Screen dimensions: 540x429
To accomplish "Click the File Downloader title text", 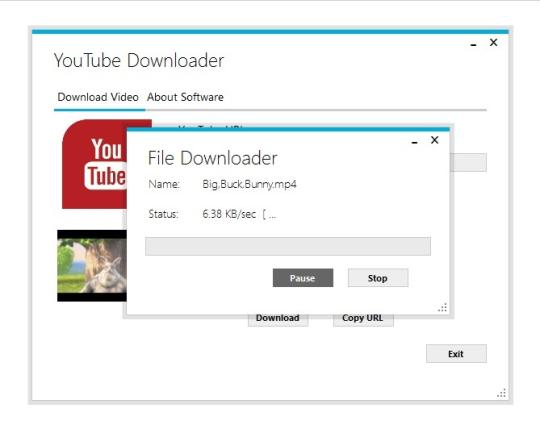I will pyautogui.click(x=212, y=158).
